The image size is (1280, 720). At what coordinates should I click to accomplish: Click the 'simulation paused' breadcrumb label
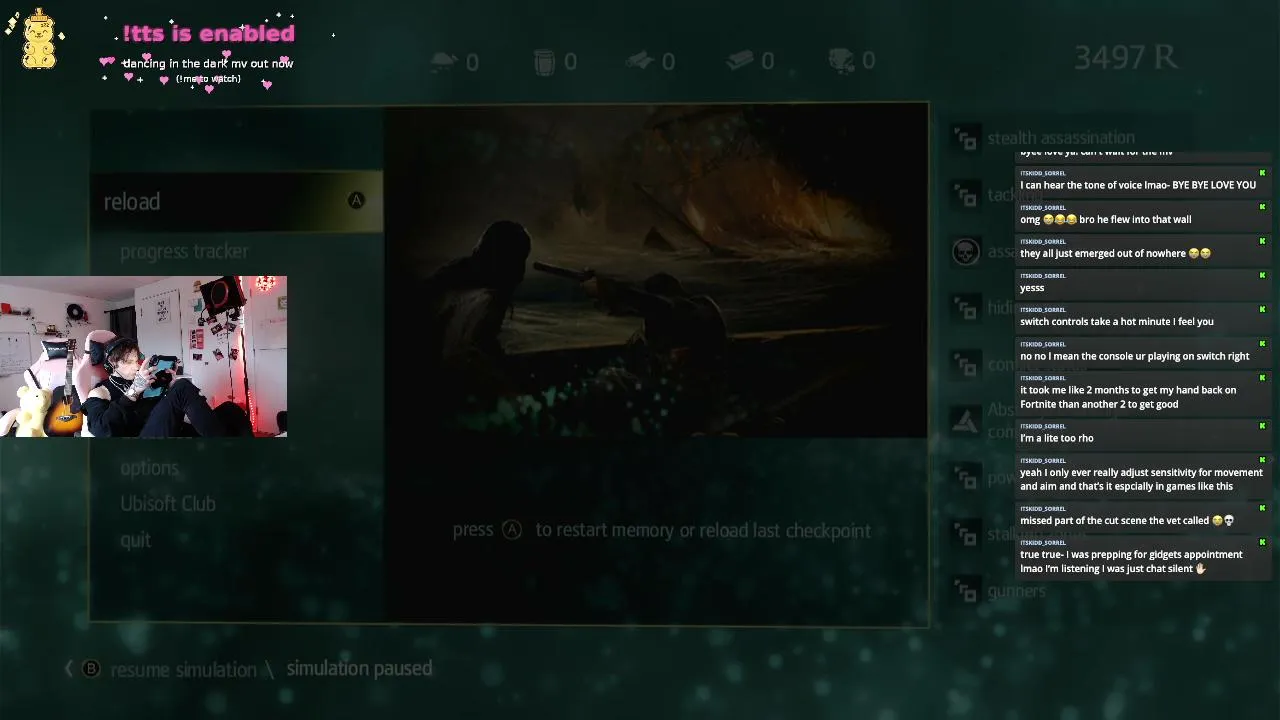(x=359, y=668)
